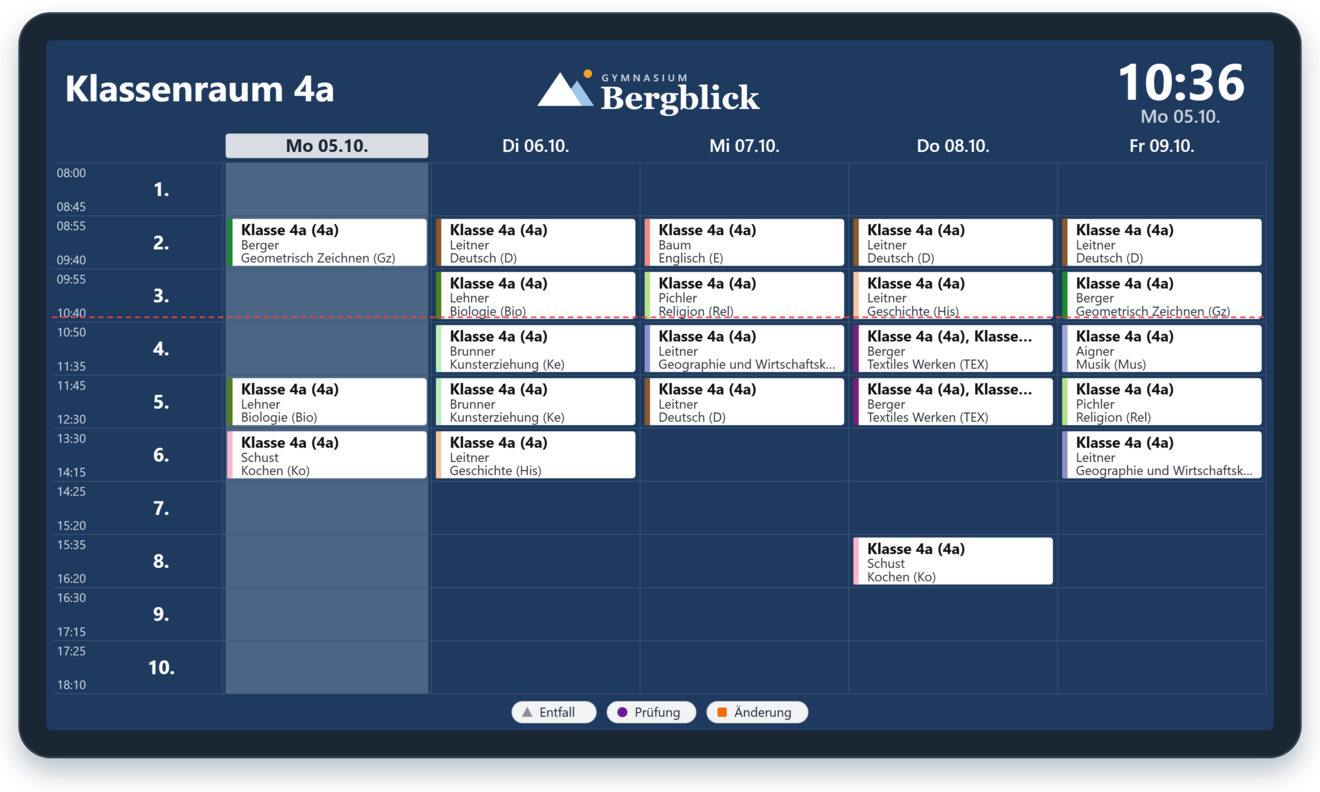
Task: Click the period label "7."
Action: (161, 508)
